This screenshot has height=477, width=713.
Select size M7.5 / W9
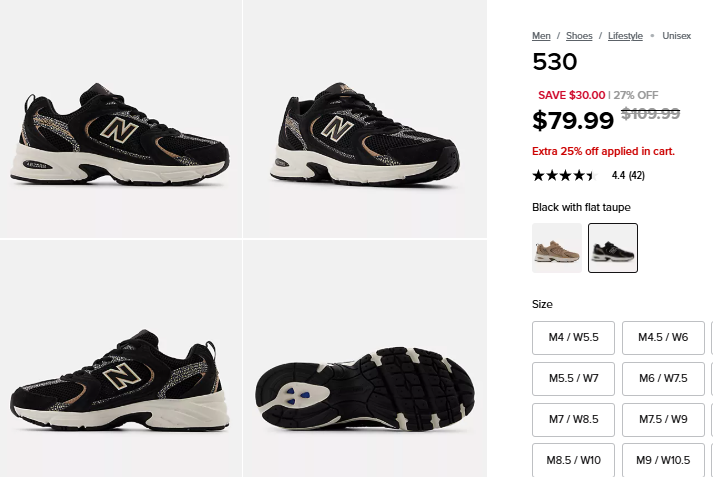click(663, 419)
